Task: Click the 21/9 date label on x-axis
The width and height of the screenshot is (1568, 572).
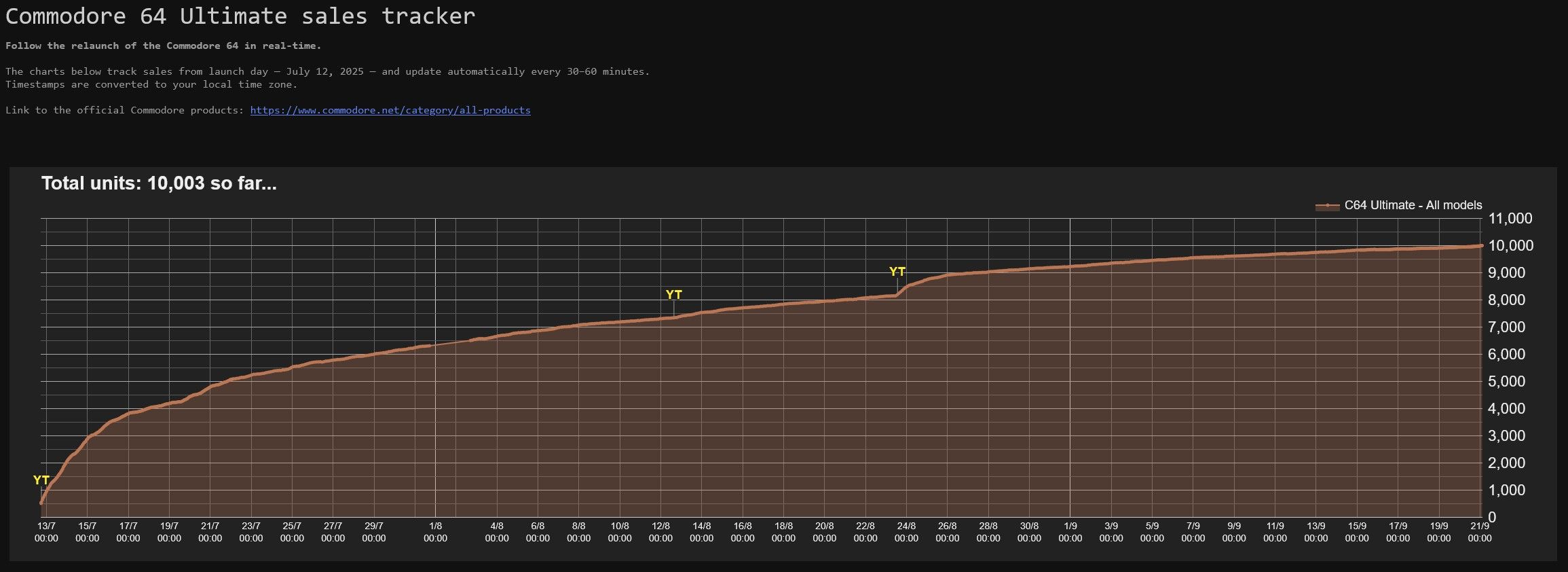Action: [x=1480, y=532]
